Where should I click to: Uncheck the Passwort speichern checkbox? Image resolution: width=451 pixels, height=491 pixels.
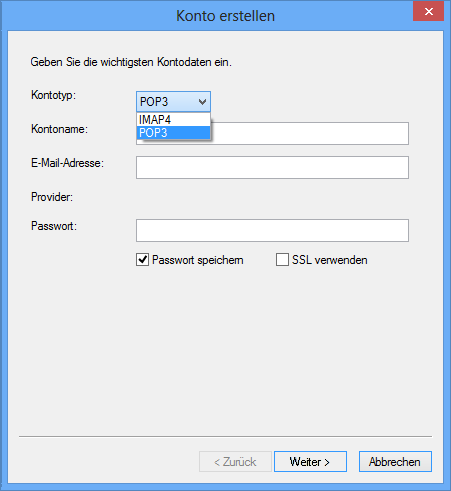point(142,260)
